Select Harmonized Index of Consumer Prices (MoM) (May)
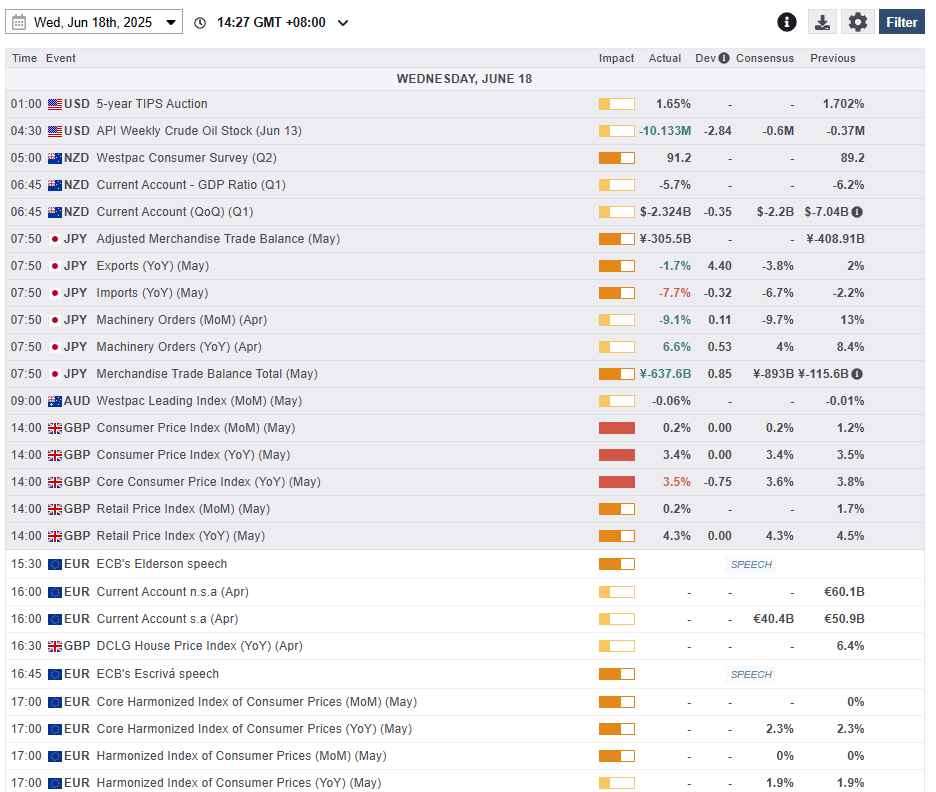This screenshot has height=792, width=936. tap(464, 756)
